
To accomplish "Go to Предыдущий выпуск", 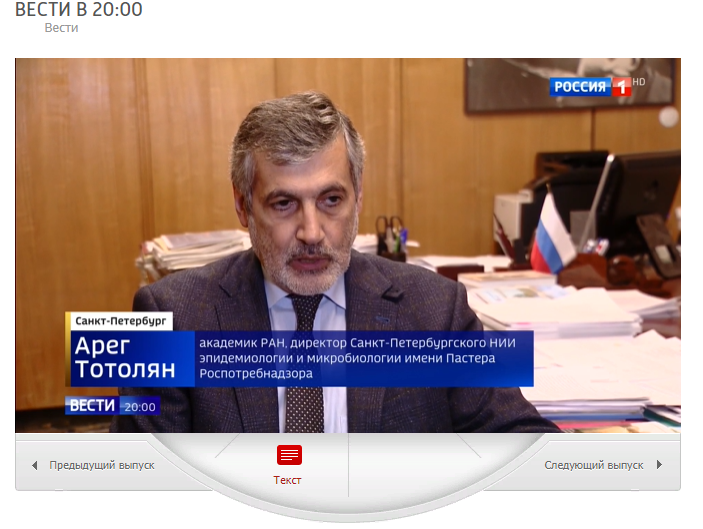I will pos(102,465).
